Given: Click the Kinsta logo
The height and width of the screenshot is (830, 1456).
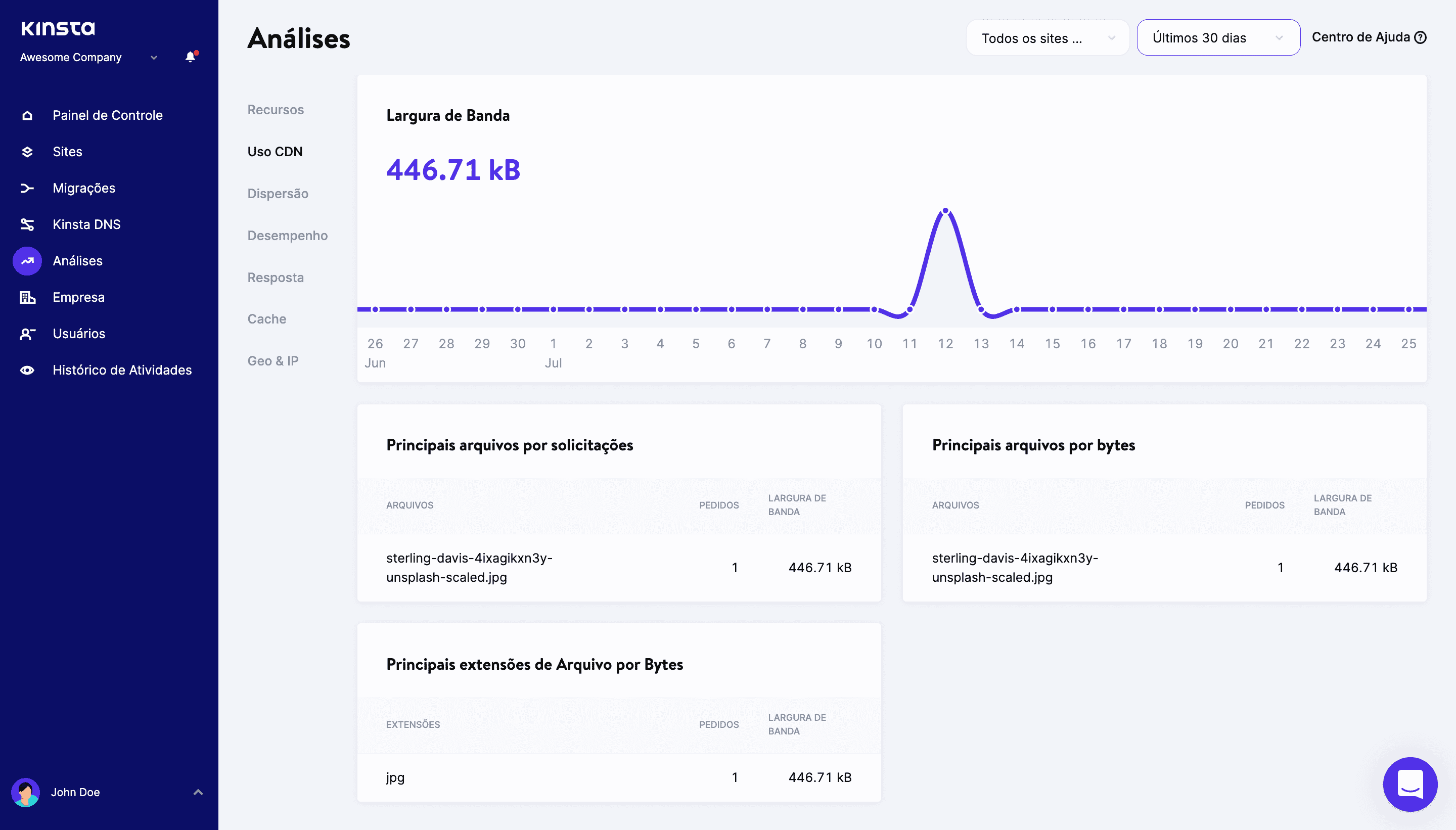Looking at the screenshot, I should pos(58,28).
